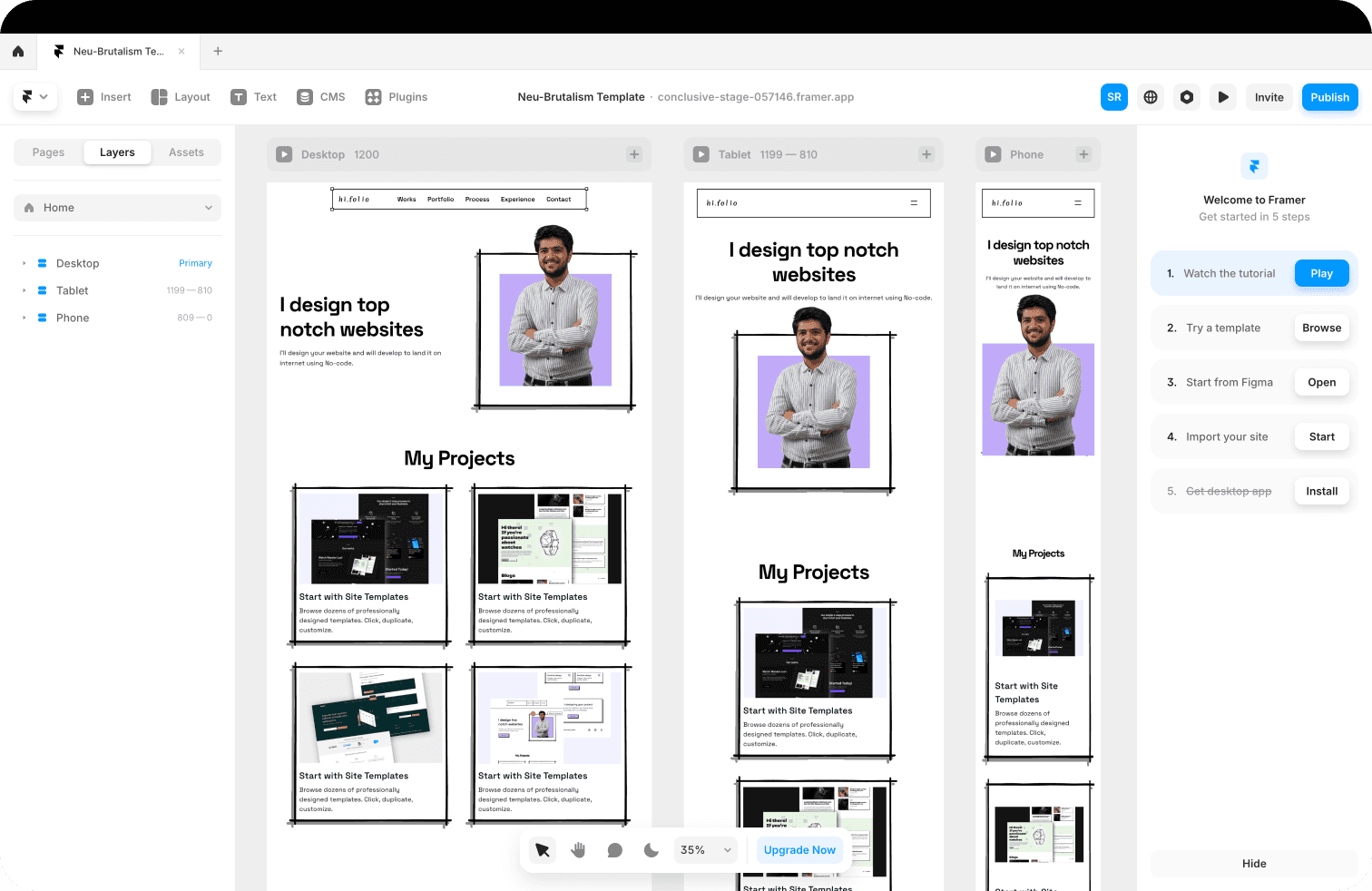This screenshot has height=891, width=1372.
Task: Play the Tablet breakpoint preview
Action: (x=701, y=154)
